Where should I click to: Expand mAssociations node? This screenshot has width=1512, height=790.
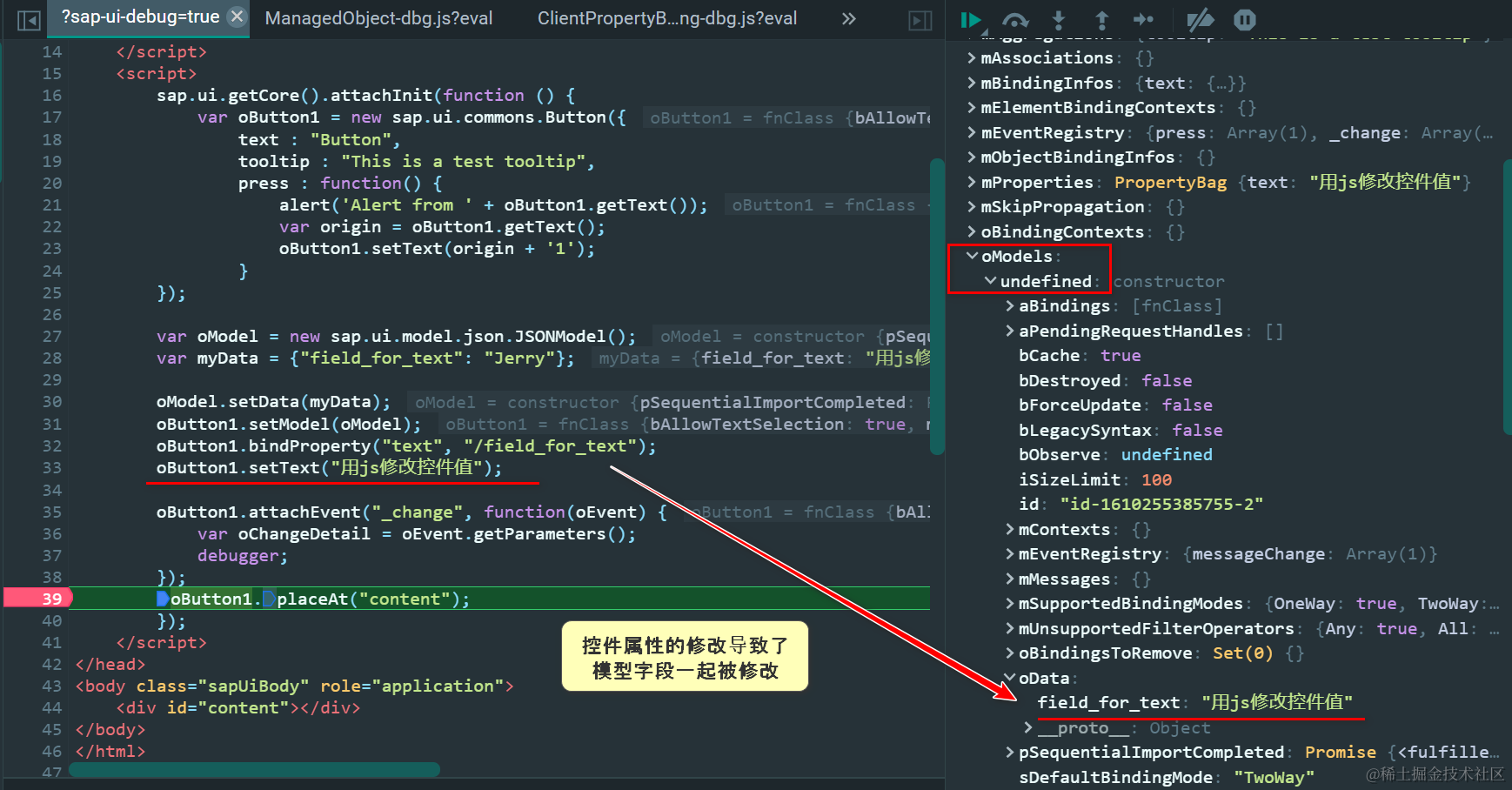pos(972,58)
